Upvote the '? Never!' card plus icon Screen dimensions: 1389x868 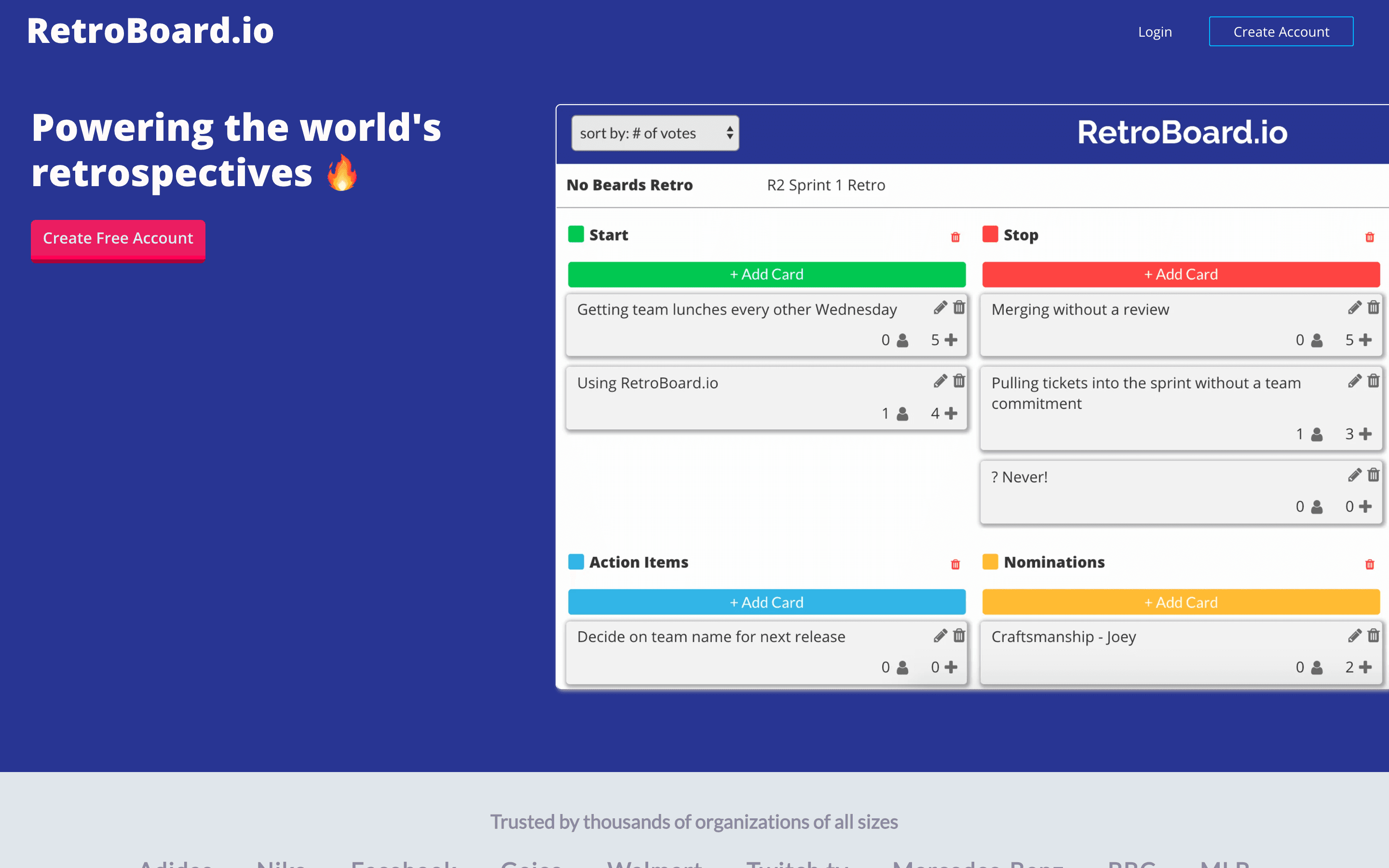tap(1365, 506)
